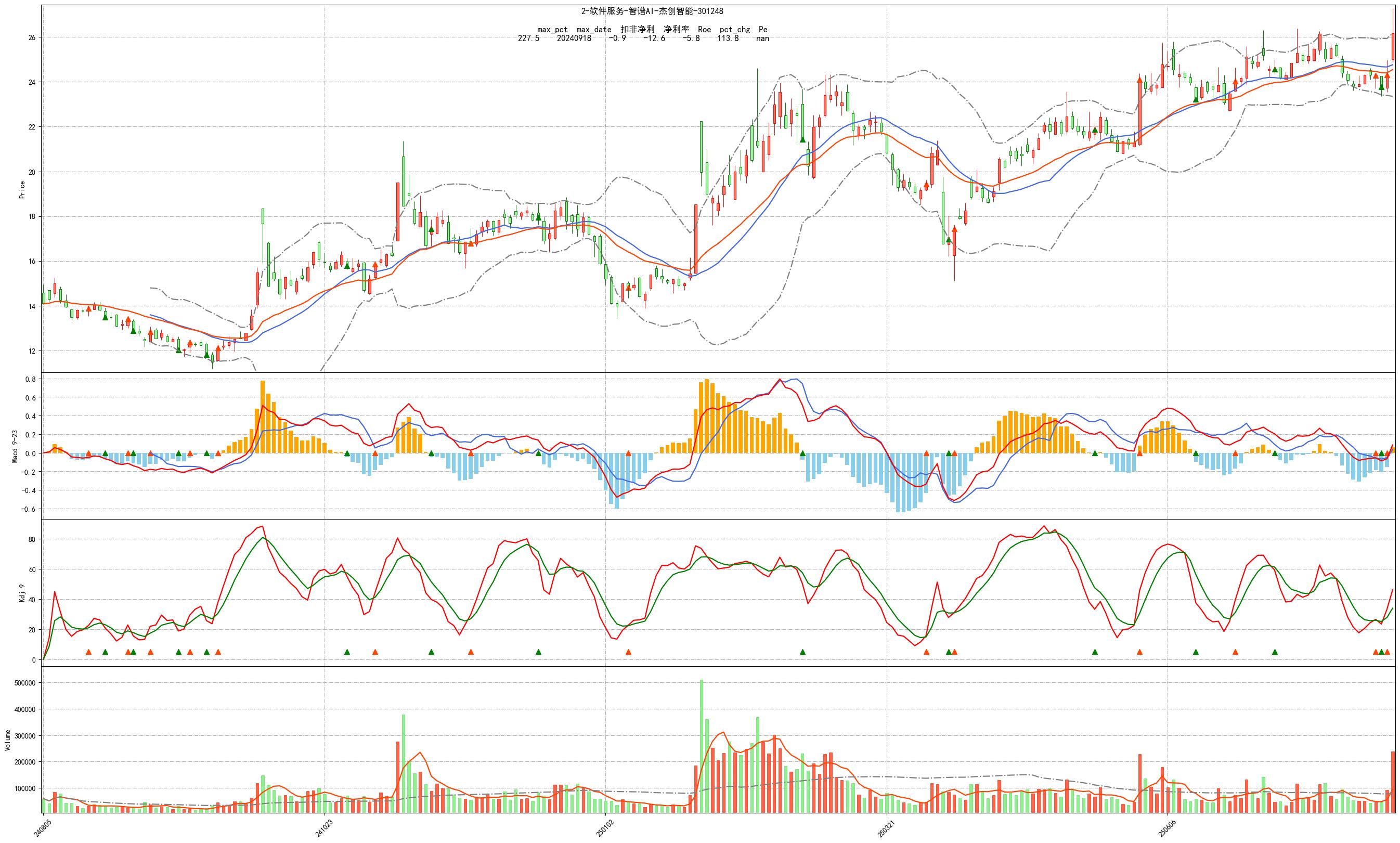Screen dimensions: 1400x843
Task: Click the Pe column header
Action: tap(763, 30)
